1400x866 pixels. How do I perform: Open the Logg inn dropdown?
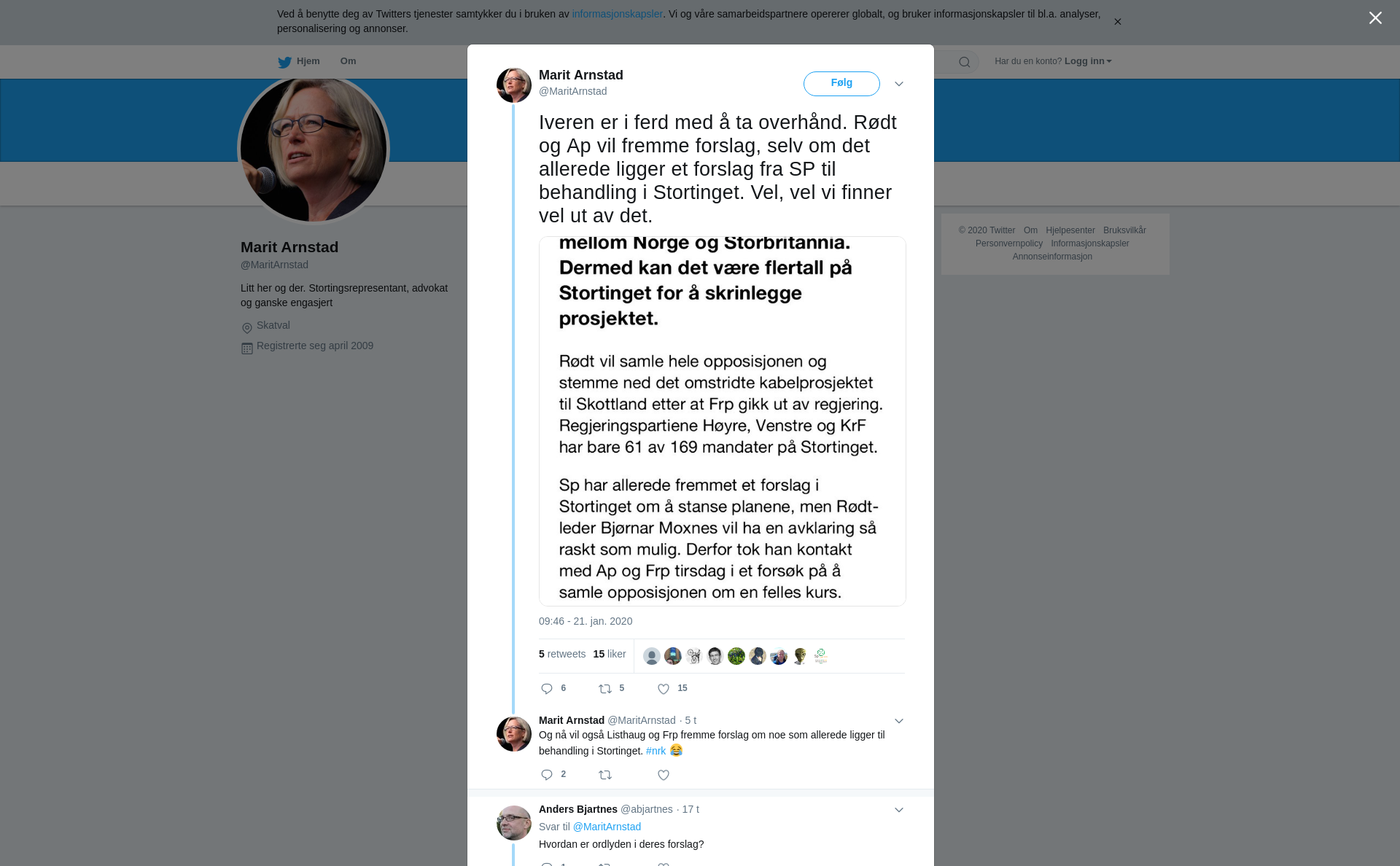pos(1088,61)
